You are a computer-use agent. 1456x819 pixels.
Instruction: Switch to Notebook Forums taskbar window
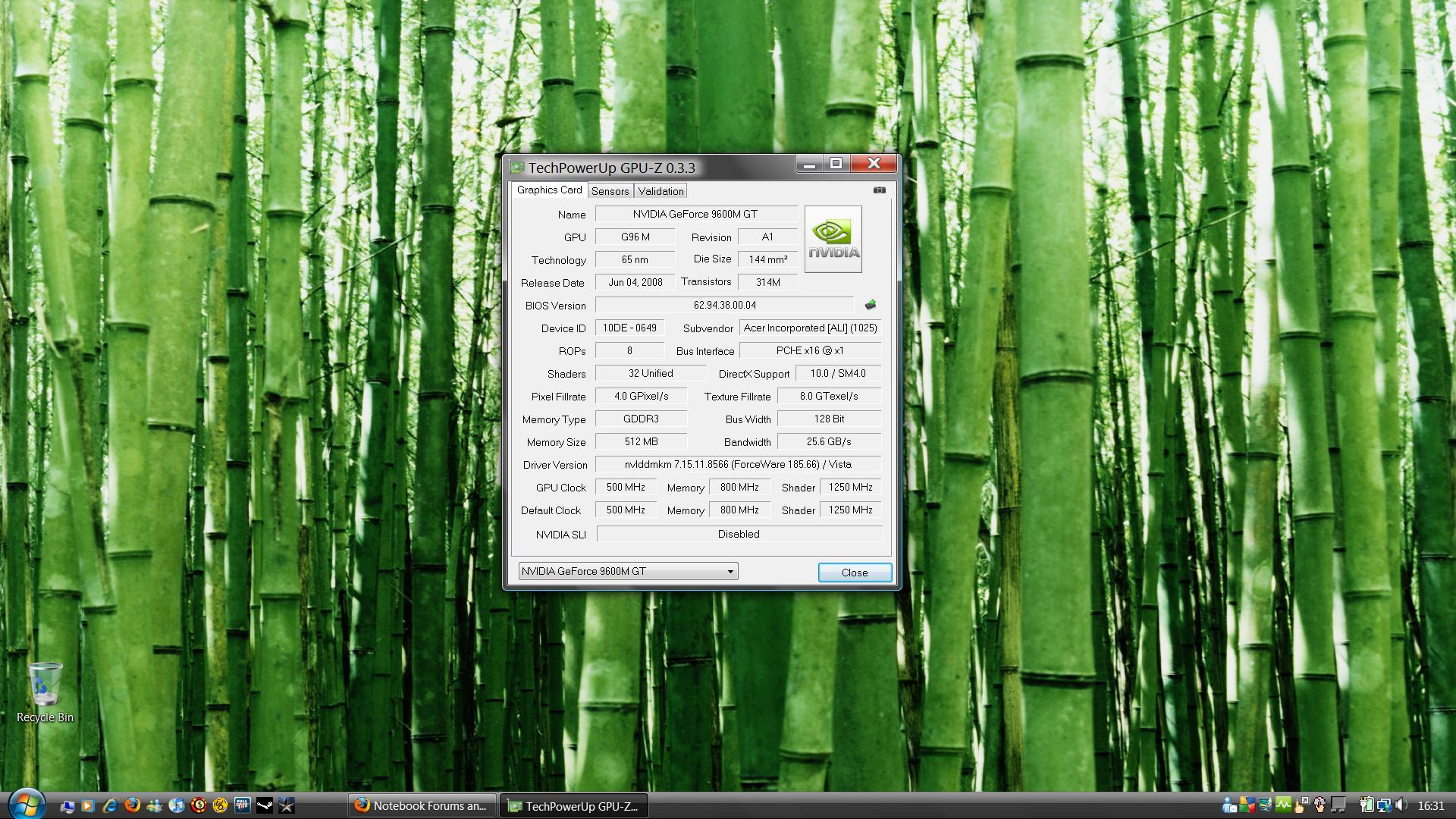[422, 806]
